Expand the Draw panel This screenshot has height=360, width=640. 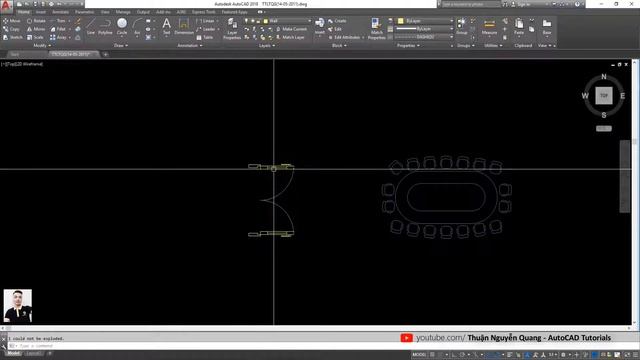click(121, 46)
